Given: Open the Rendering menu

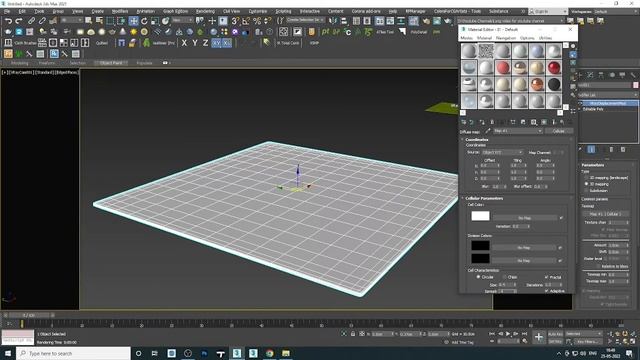Looking at the screenshot, I should pos(205,11).
